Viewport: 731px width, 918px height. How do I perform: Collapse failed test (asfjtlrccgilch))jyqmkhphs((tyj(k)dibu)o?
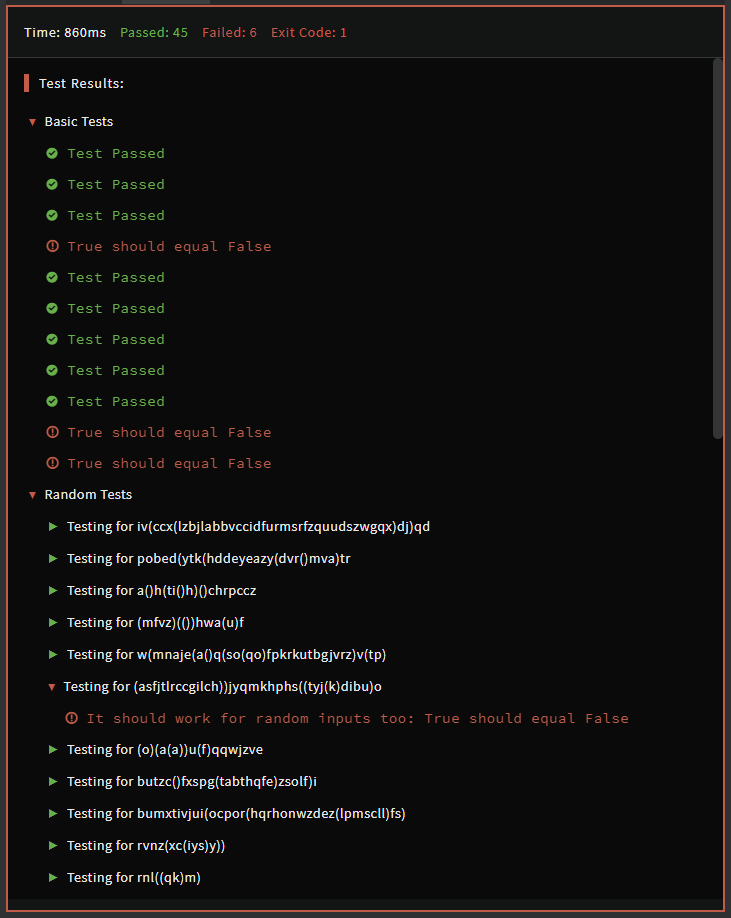(x=53, y=687)
